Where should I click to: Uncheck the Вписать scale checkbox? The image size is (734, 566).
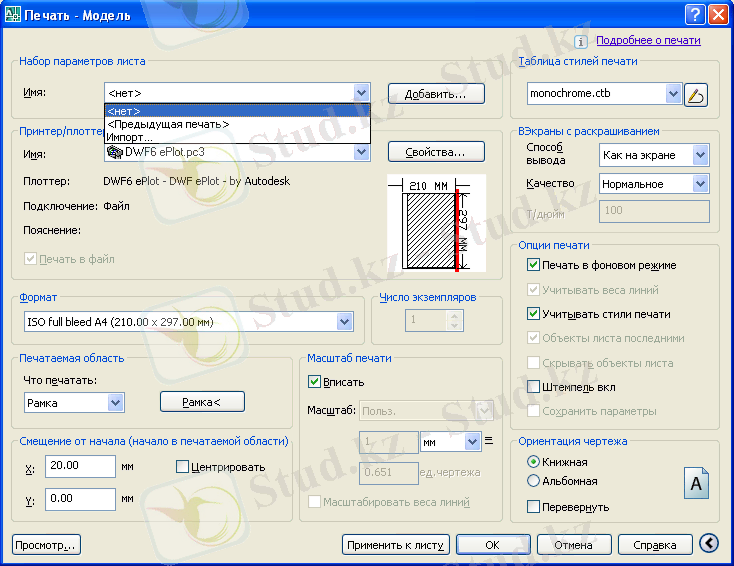315,382
